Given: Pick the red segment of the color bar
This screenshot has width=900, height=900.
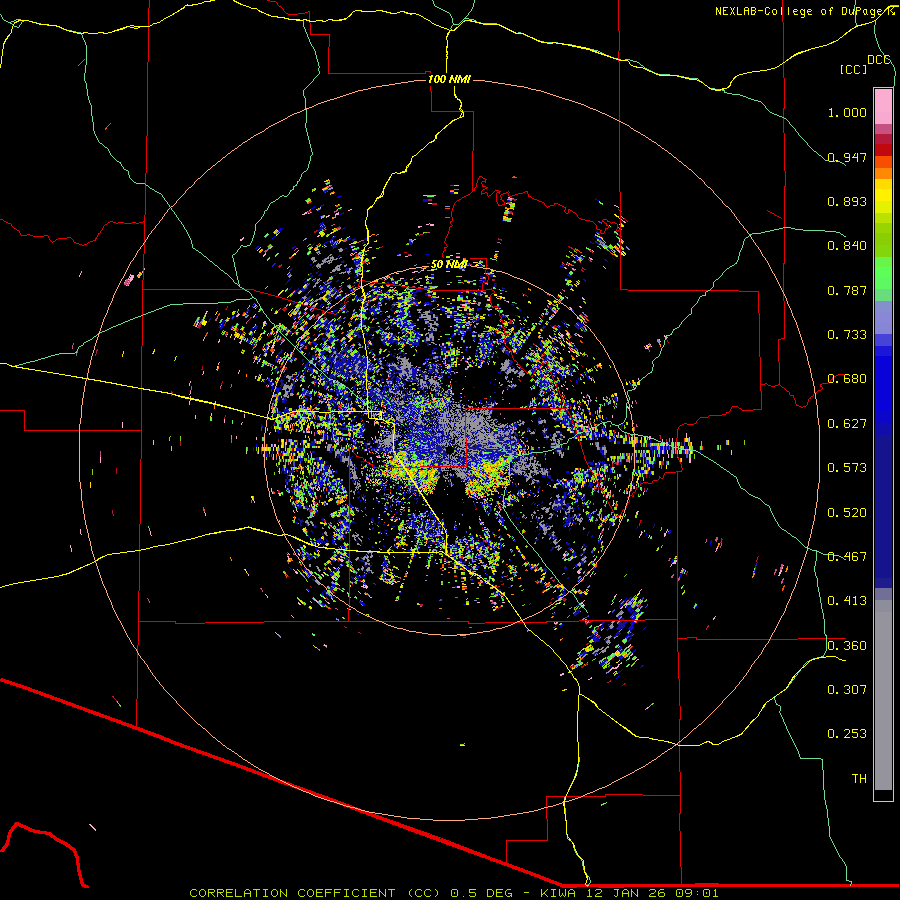Looking at the screenshot, I should [x=883, y=150].
